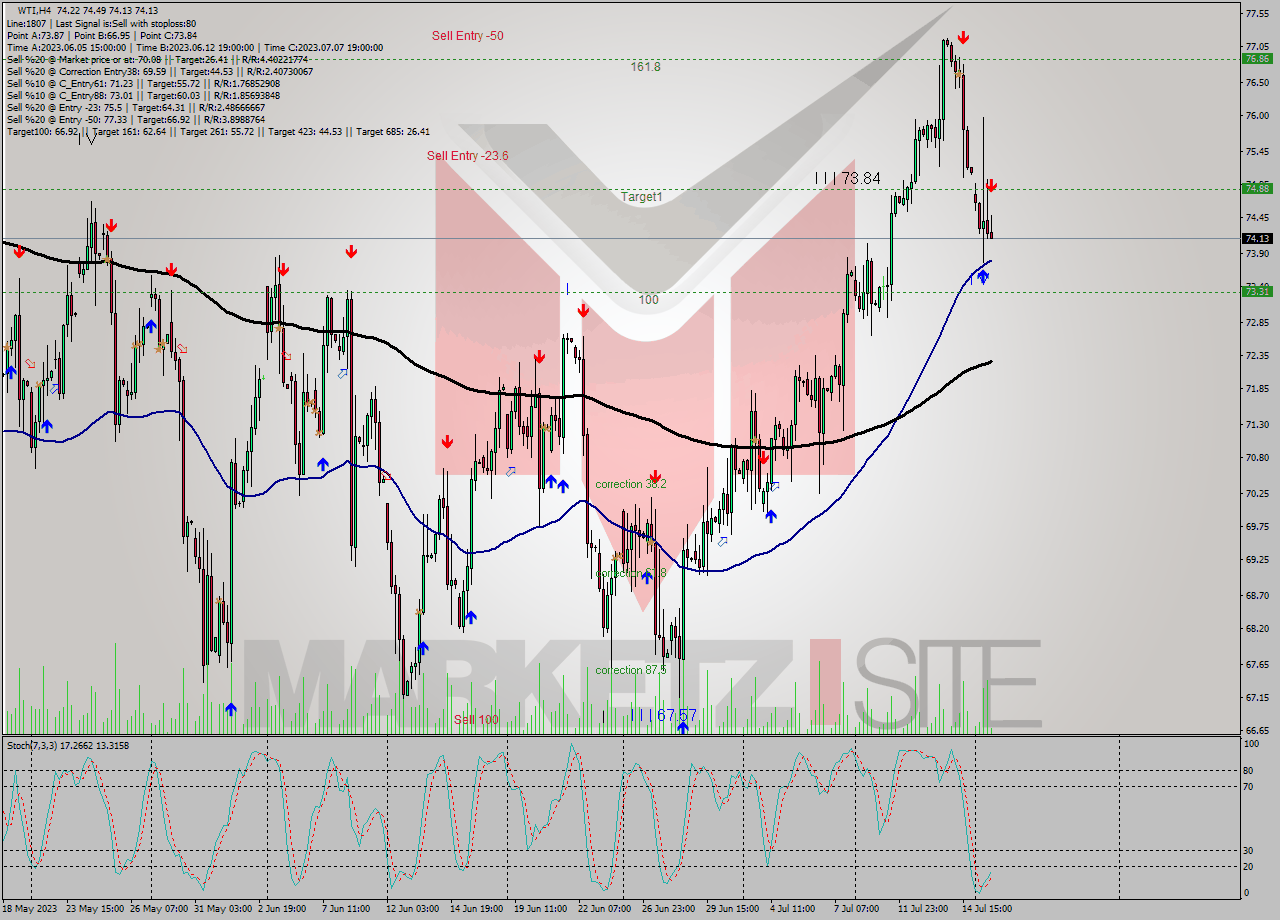
Task: Select the 'Target1' level label
Action: (641, 197)
